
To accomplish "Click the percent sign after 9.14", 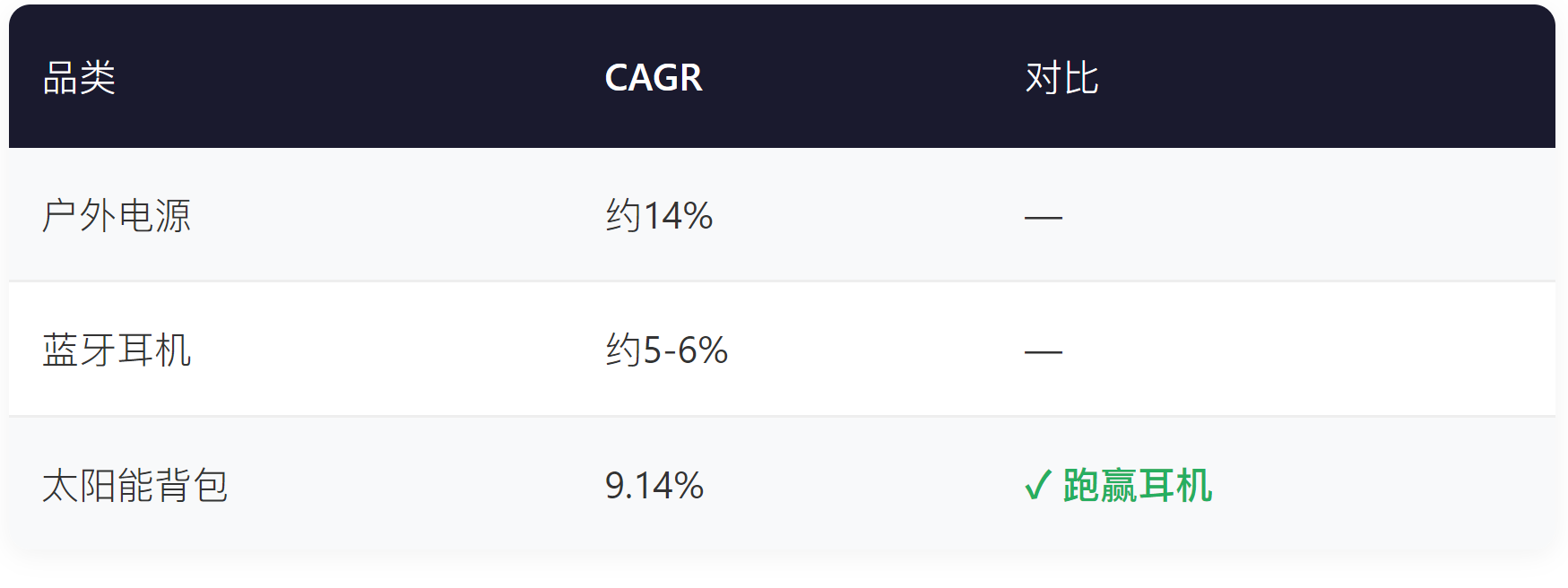I will pyautogui.click(x=689, y=486).
